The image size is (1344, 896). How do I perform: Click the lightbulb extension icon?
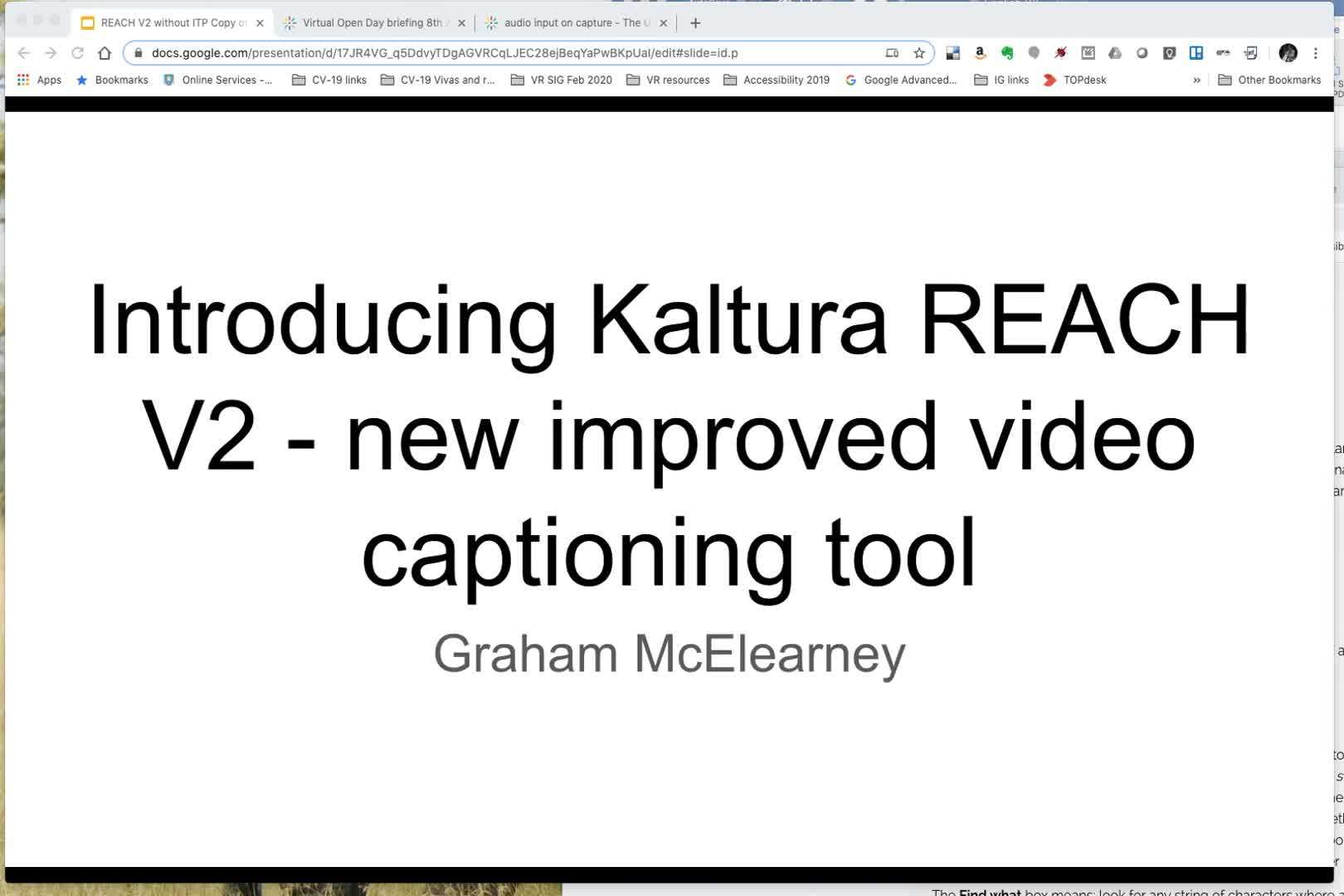[x=1169, y=53]
